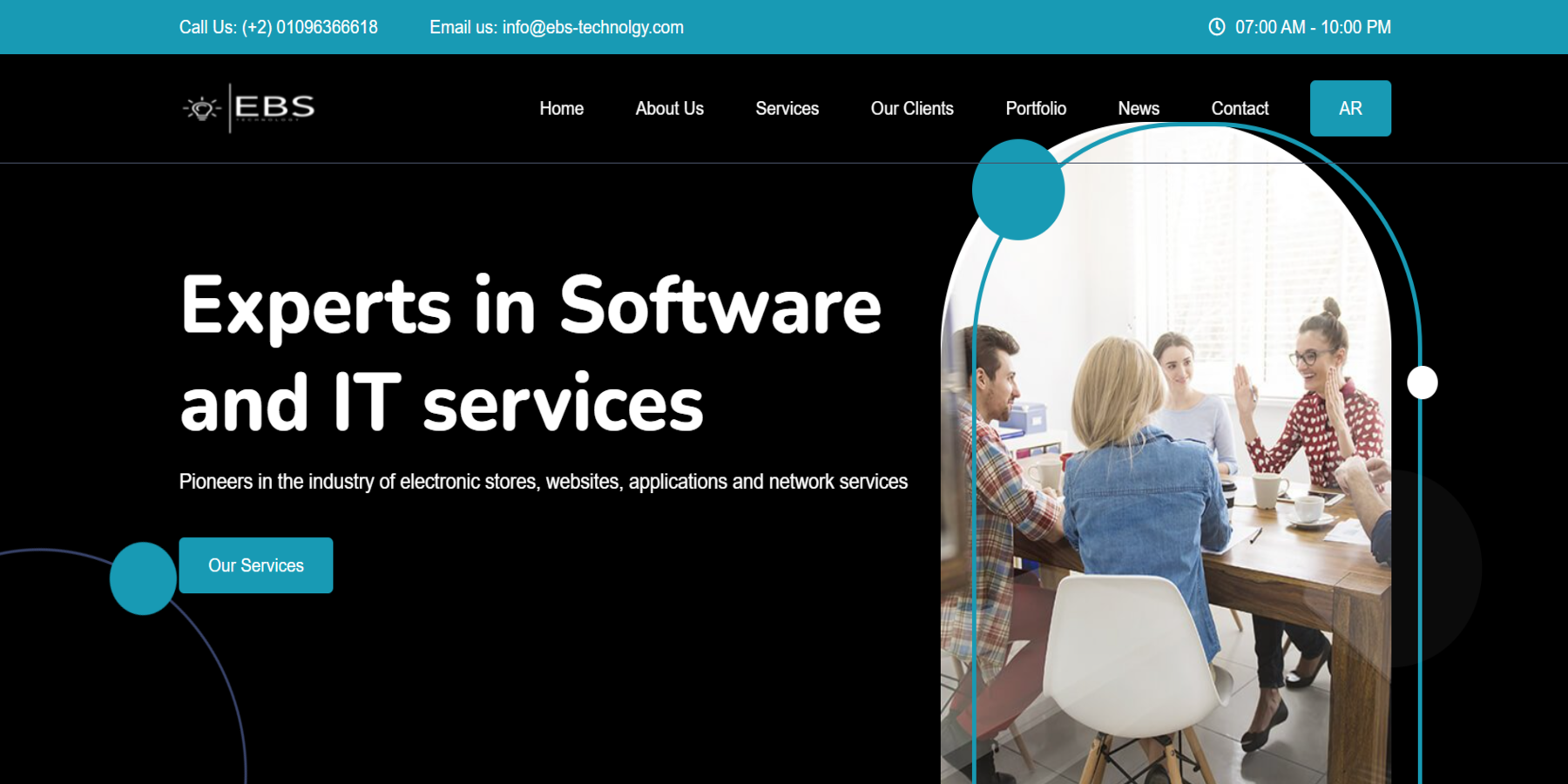Click the info@ebs-technolgy.com email address
The height and width of the screenshot is (784, 1568).
[x=592, y=28]
